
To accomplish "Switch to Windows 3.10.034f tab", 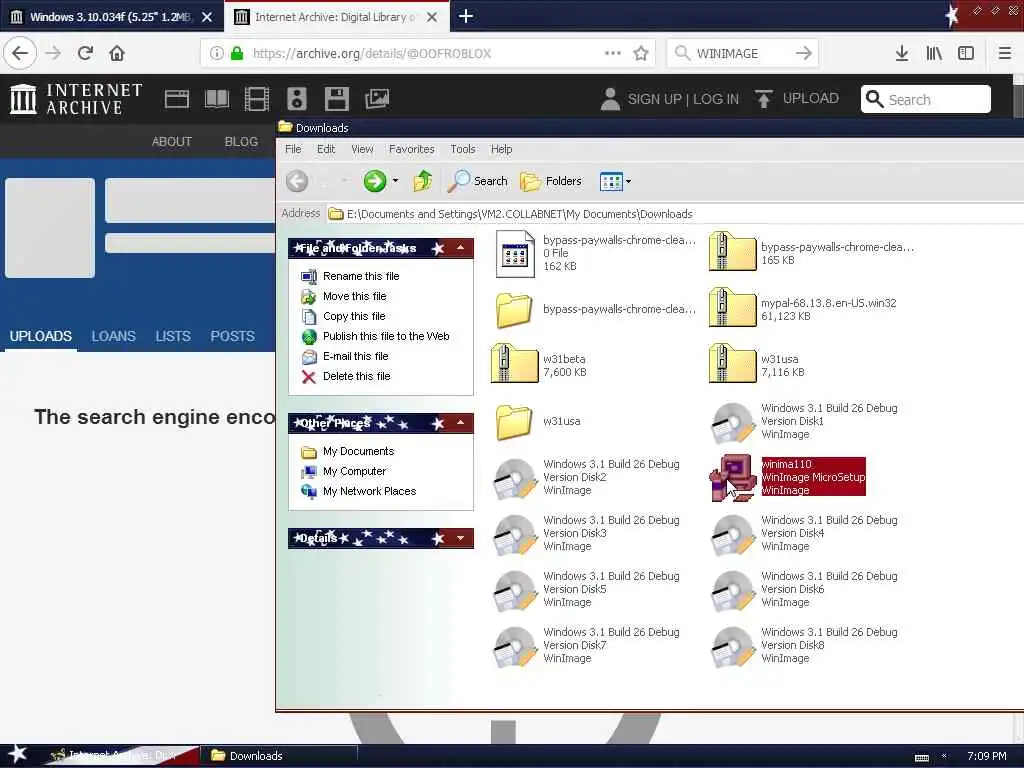I will 112,17.
